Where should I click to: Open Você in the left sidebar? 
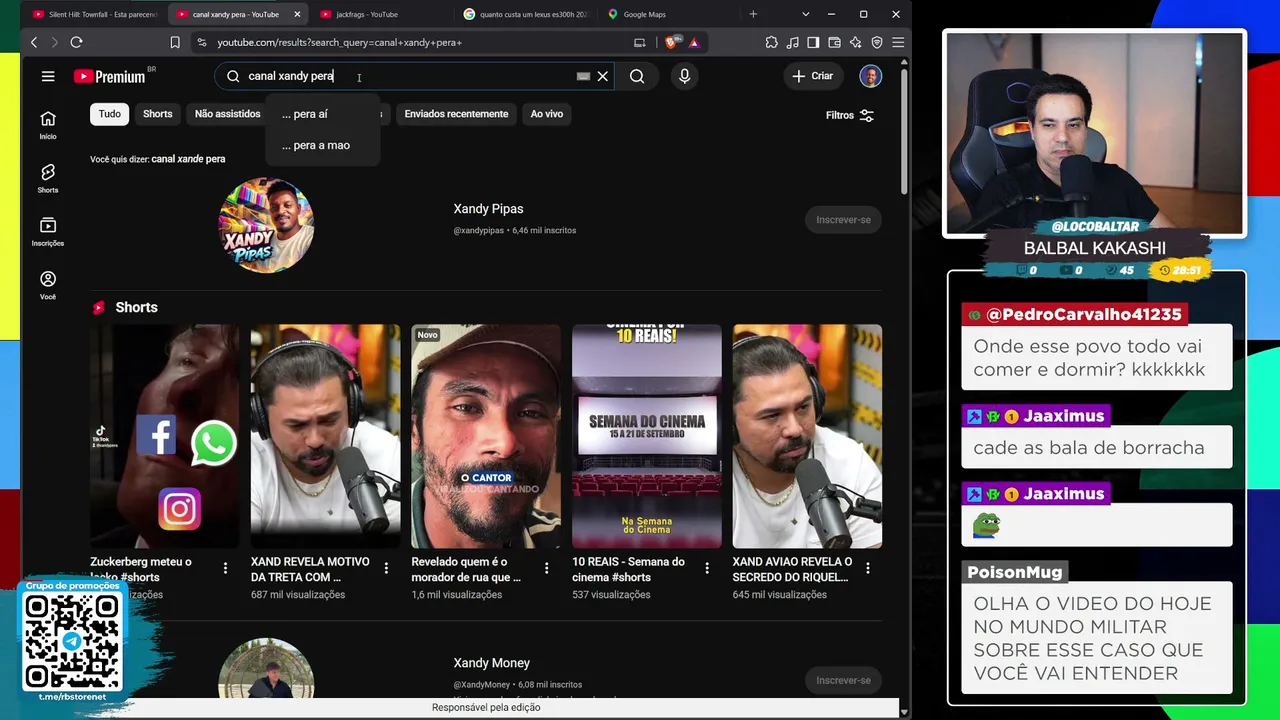[x=48, y=286]
